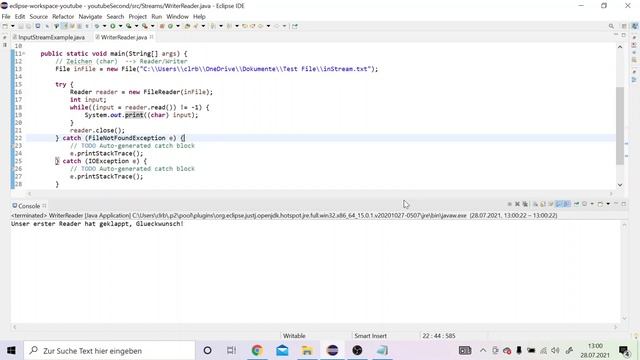Toggle show console on standard error
Image resolution: width=640 pixels, height=360 pixels.
(567, 204)
